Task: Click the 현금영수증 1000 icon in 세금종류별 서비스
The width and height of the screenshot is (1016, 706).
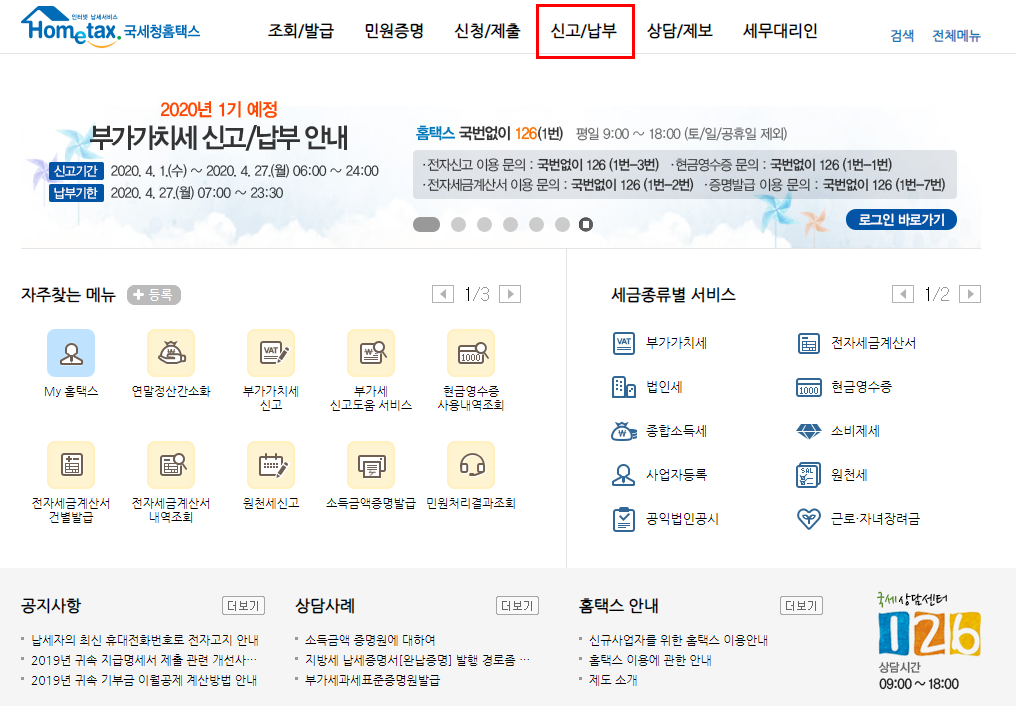Action: coord(809,387)
